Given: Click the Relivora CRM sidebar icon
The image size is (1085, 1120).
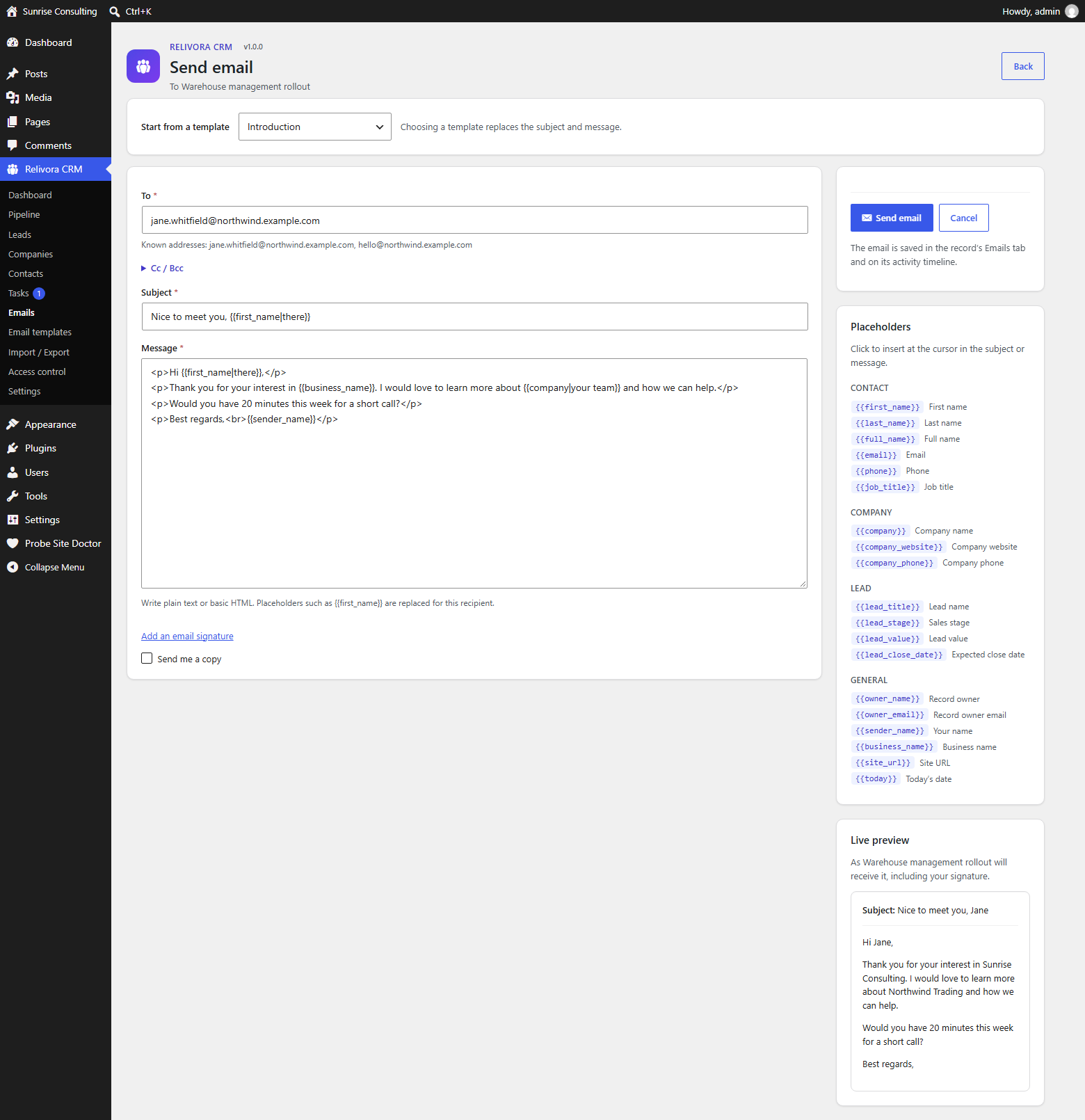Looking at the screenshot, I should pyautogui.click(x=13, y=169).
